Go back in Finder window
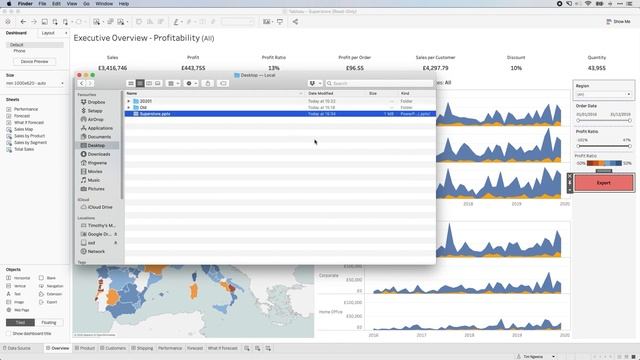Image resolution: width=640 pixels, height=360 pixels. (x=82, y=83)
